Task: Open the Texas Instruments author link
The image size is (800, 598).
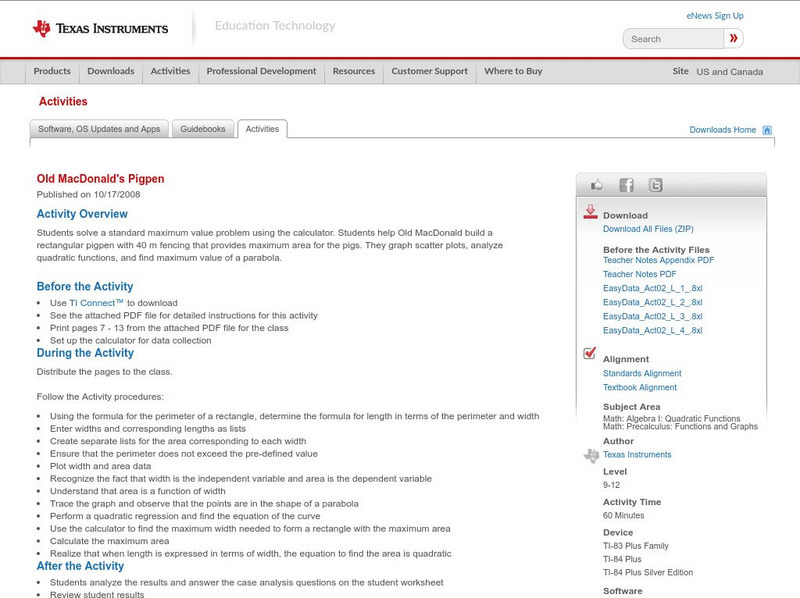Action: pyautogui.click(x=637, y=455)
